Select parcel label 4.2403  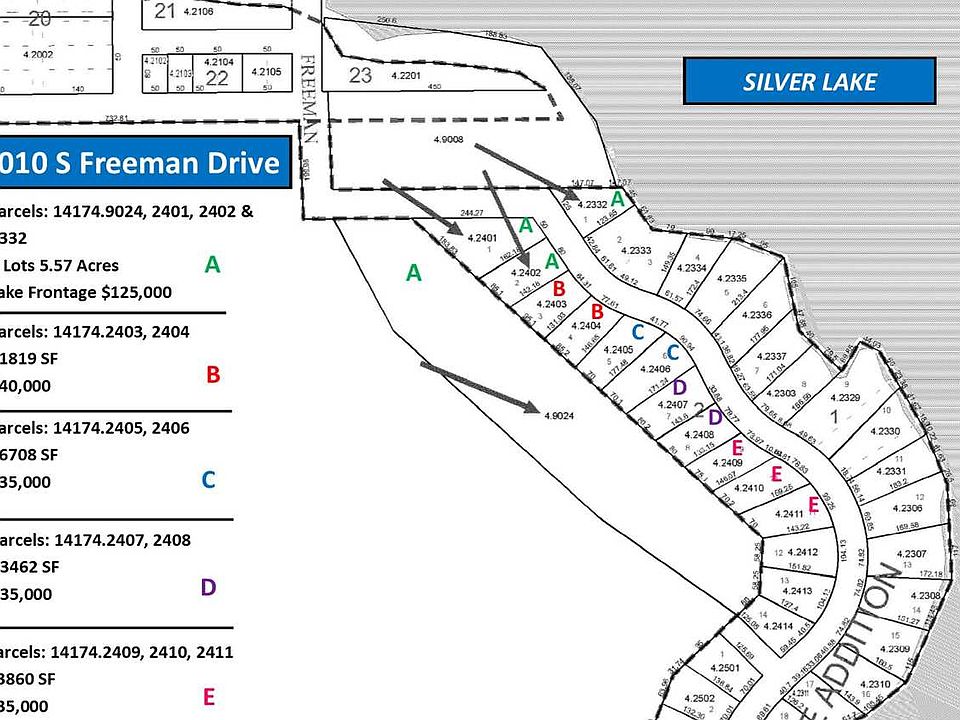tap(551, 304)
